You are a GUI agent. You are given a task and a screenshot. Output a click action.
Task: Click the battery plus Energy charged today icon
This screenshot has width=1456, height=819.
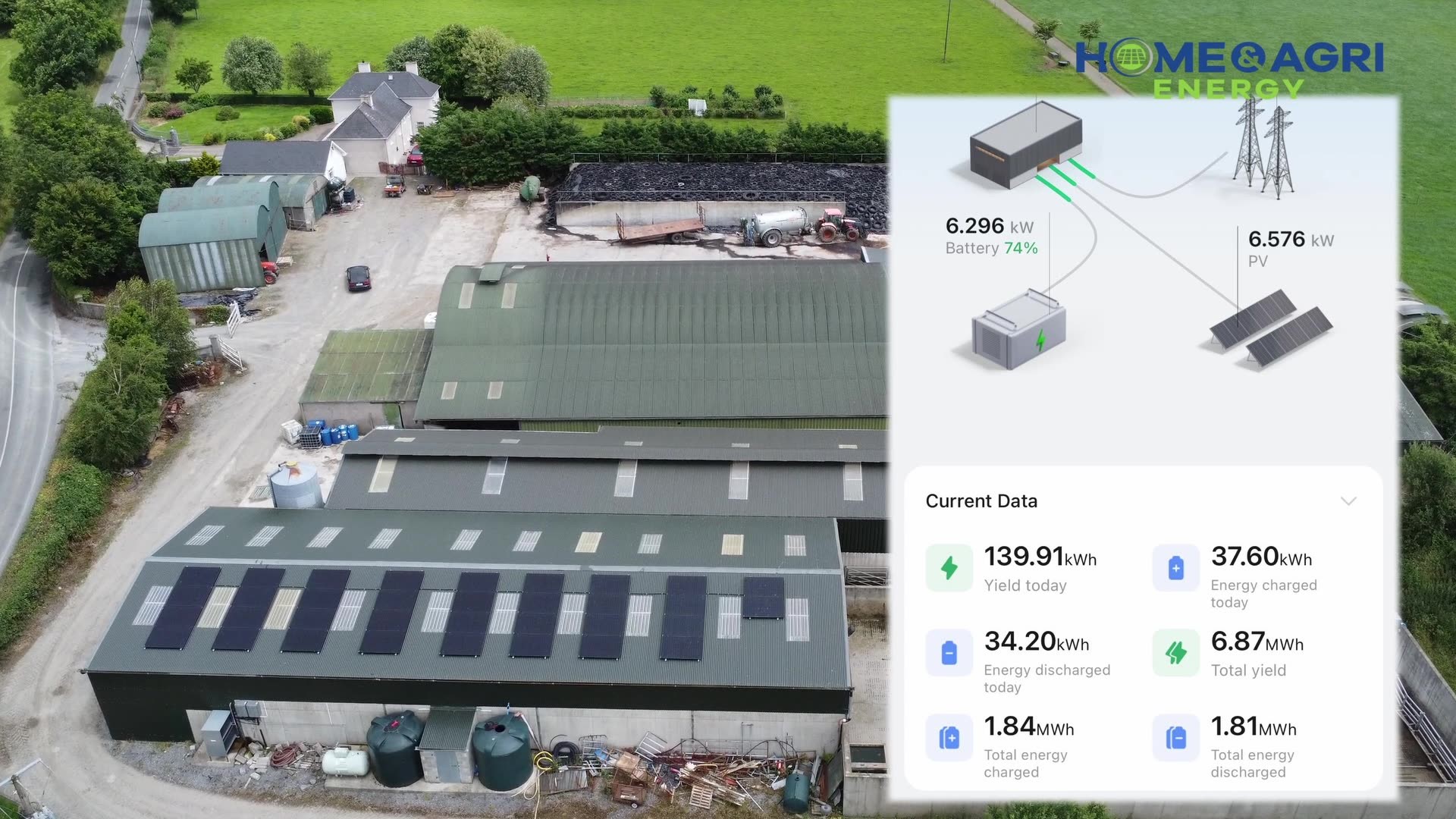pos(1175,568)
